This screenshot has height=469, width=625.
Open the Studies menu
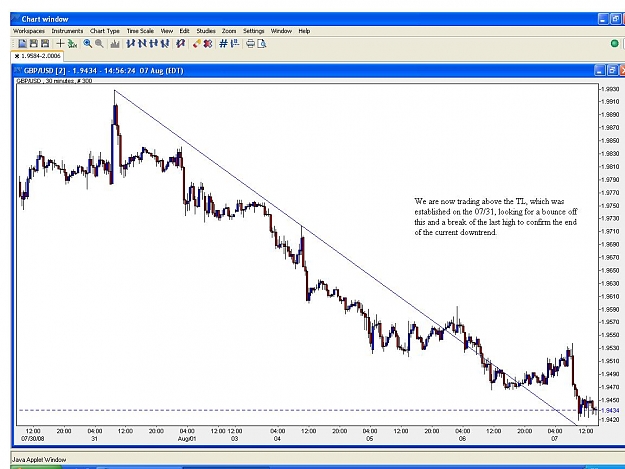point(206,31)
